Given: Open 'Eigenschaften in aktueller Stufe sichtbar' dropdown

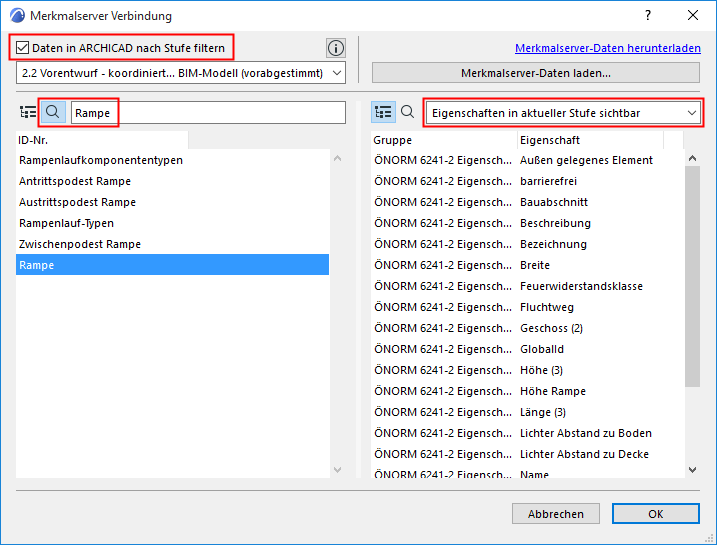Looking at the screenshot, I should (564, 113).
